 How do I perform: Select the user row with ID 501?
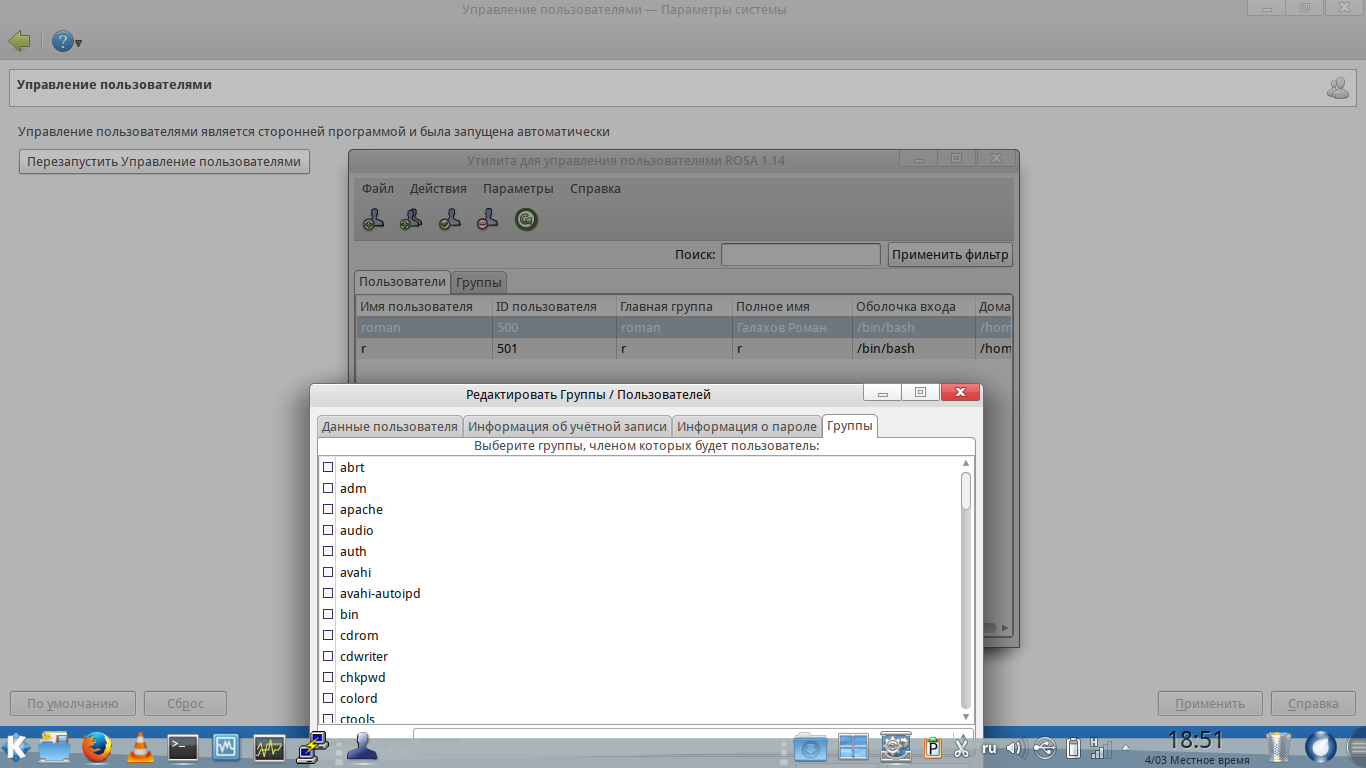[x=684, y=348]
